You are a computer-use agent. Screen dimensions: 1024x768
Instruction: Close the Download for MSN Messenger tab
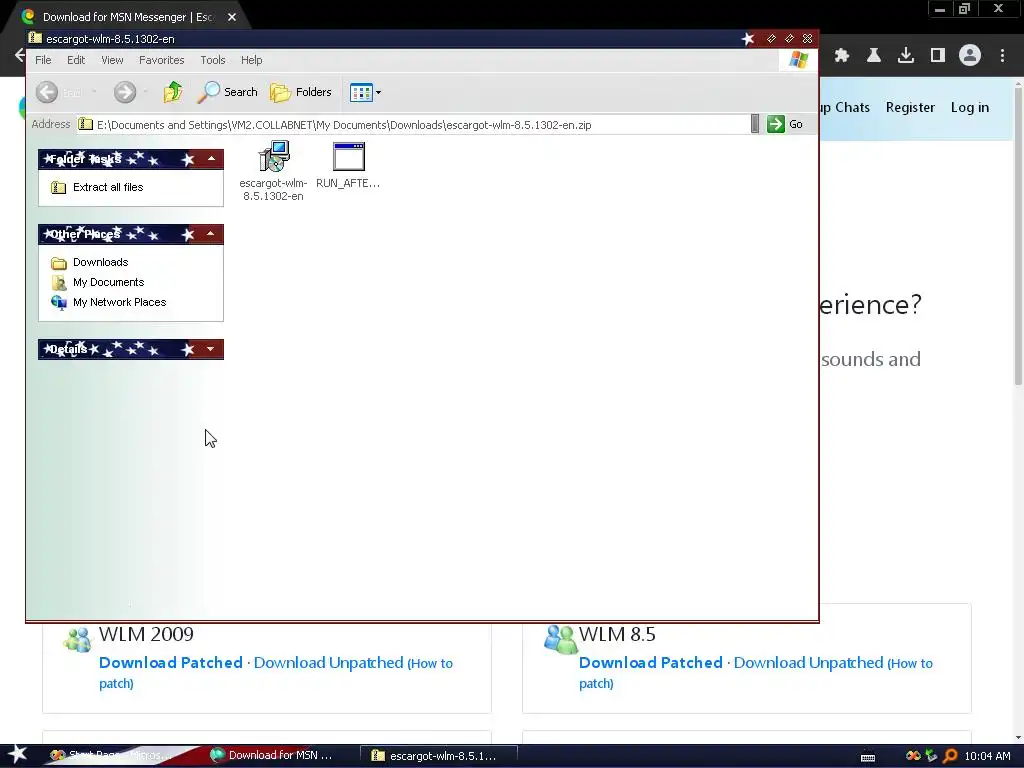click(232, 17)
